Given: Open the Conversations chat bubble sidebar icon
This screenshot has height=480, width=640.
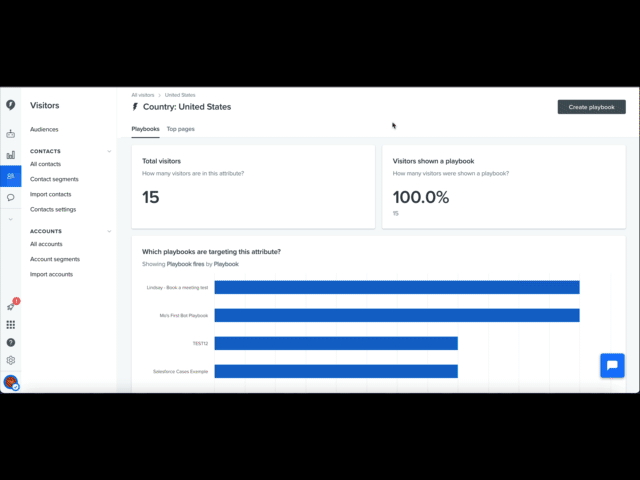Looking at the screenshot, I should tap(11, 198).
